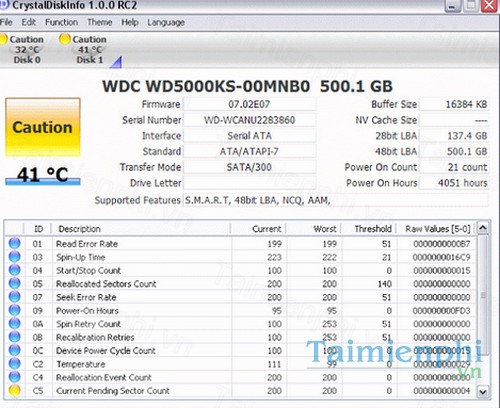This screenshot has width=500, height=408.
Task: Close the CrystalDiskInfo window
Action: tap(489, 6)
